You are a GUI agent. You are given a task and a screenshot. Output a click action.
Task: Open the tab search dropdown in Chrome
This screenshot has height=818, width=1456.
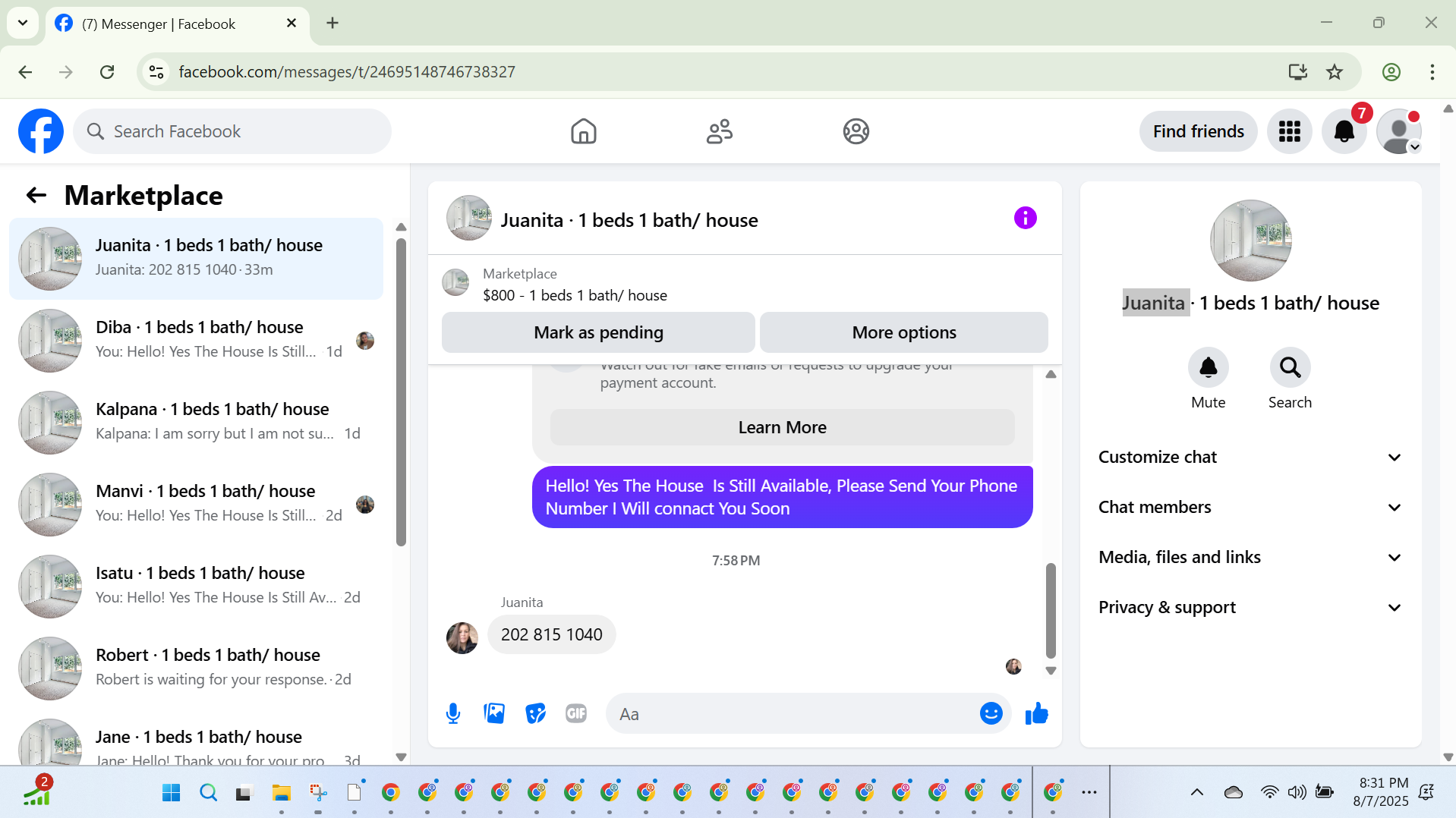(23, 23)
